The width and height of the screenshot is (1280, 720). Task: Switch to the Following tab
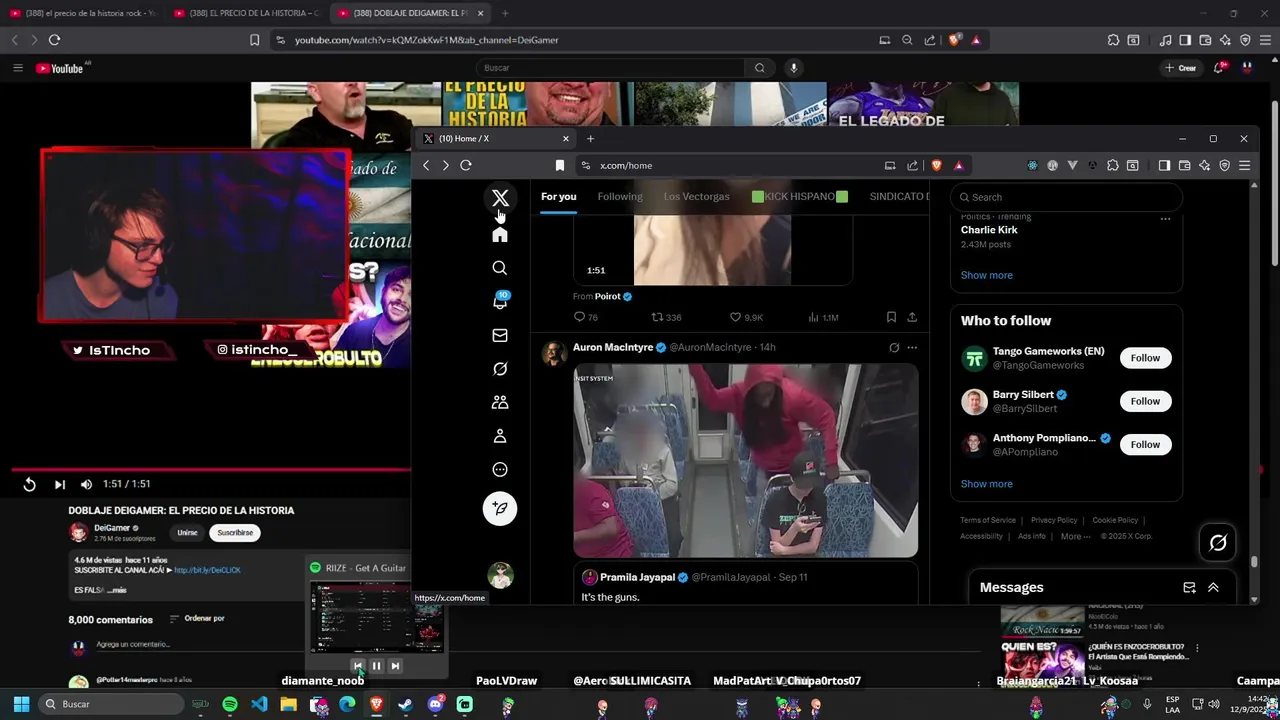(620, 196)
